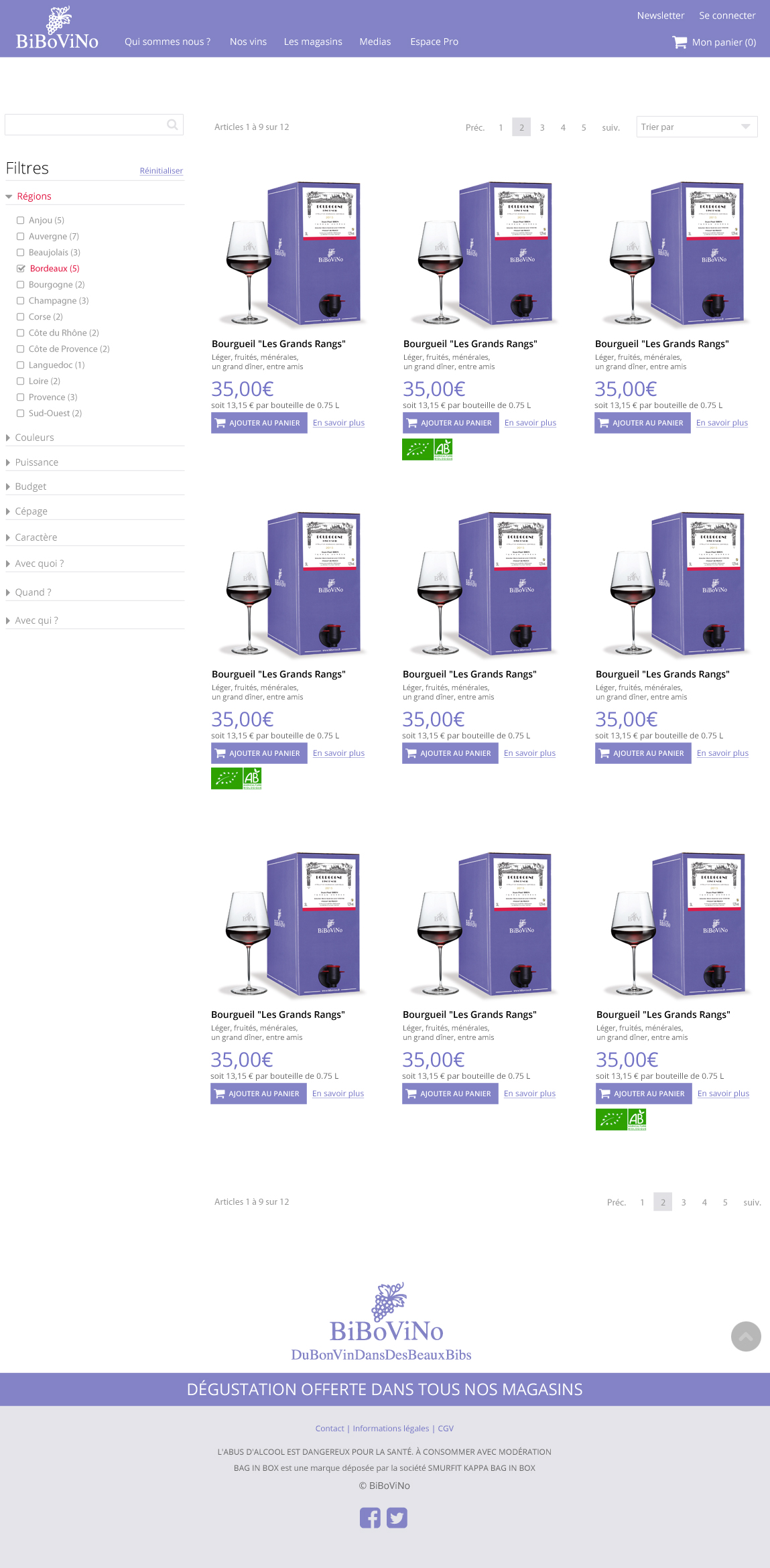Open the Espace Pro menu item
This screenshot has width=770, height=1568.
(434, 42)
